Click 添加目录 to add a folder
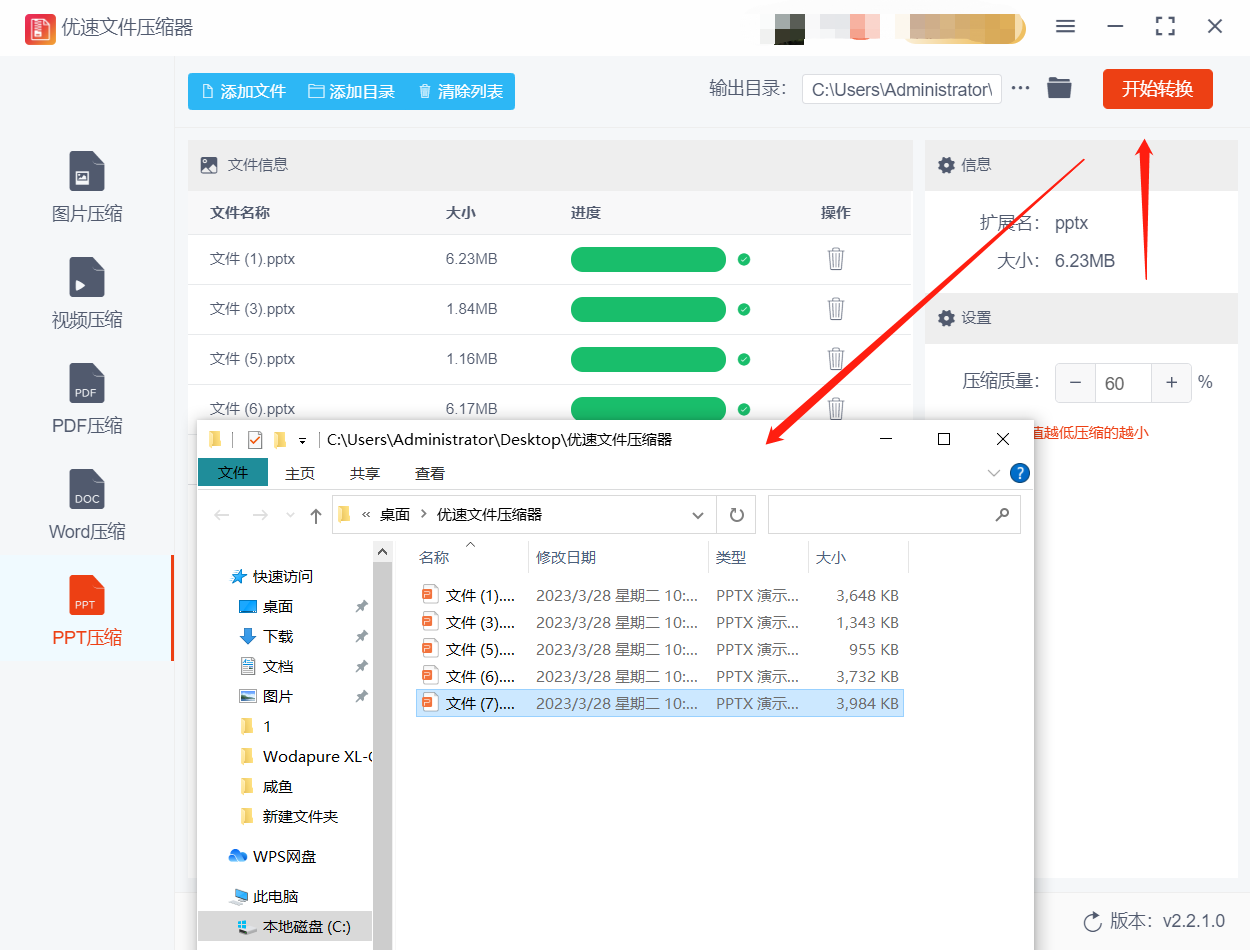This screenshot has width=1250, height=950. (x=351, y=91)
